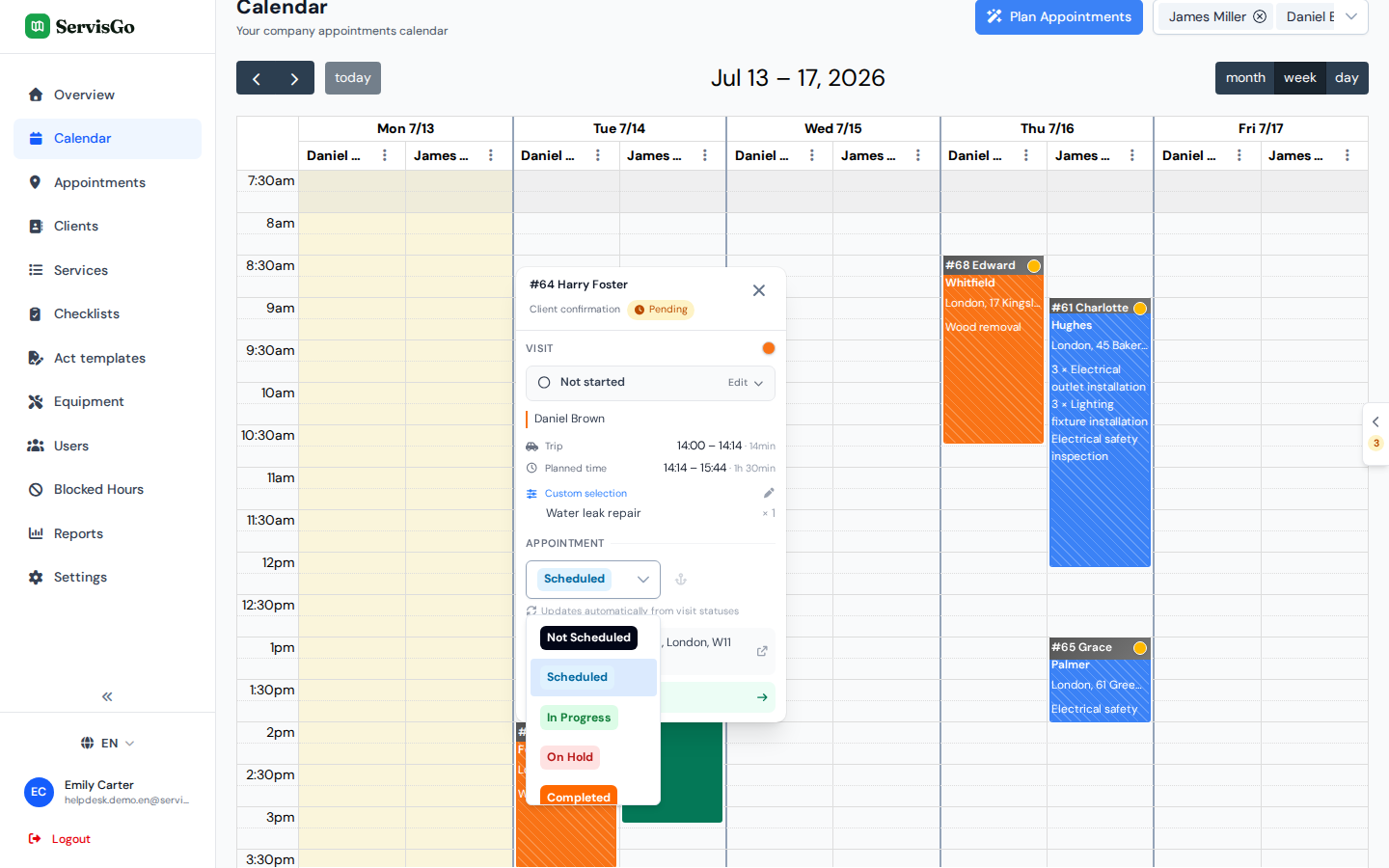
Task: Open appointment #65 Grace Palmer
Action: click(1100, 680)
